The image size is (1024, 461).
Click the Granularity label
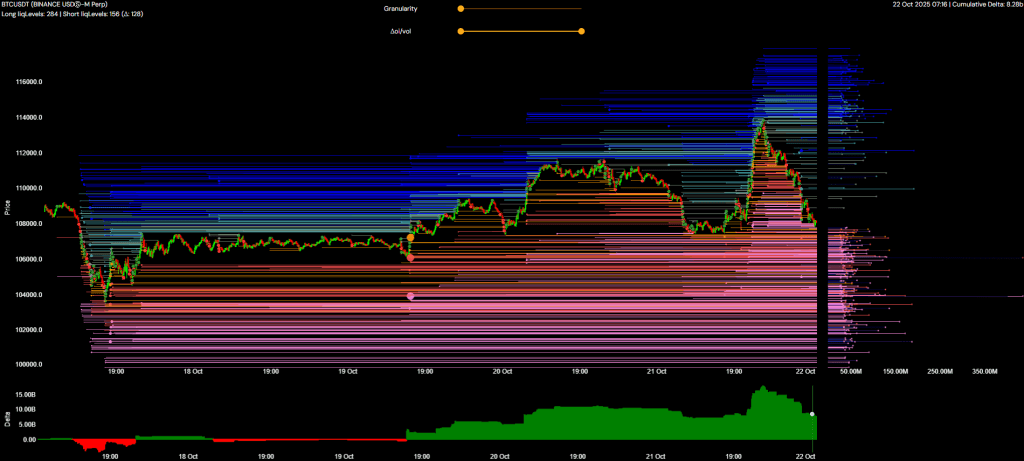pyautogui.click(x=401, y=8)
